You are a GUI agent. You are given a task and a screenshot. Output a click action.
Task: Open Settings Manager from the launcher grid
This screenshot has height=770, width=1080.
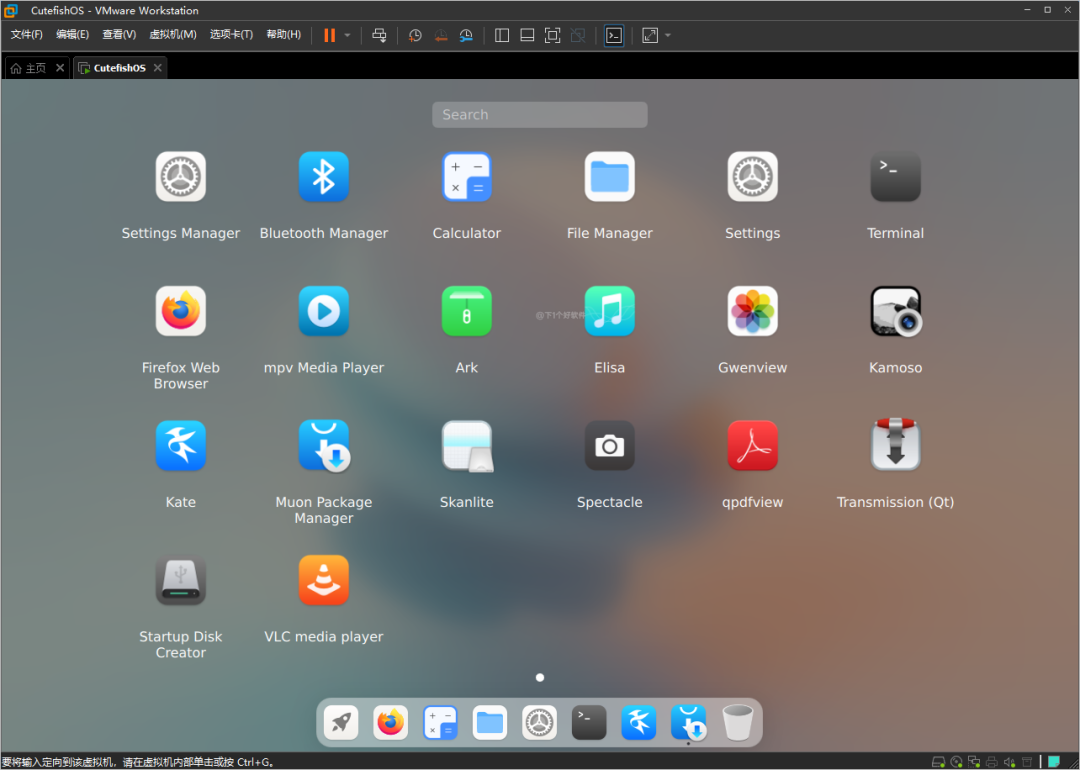[180, 177]
